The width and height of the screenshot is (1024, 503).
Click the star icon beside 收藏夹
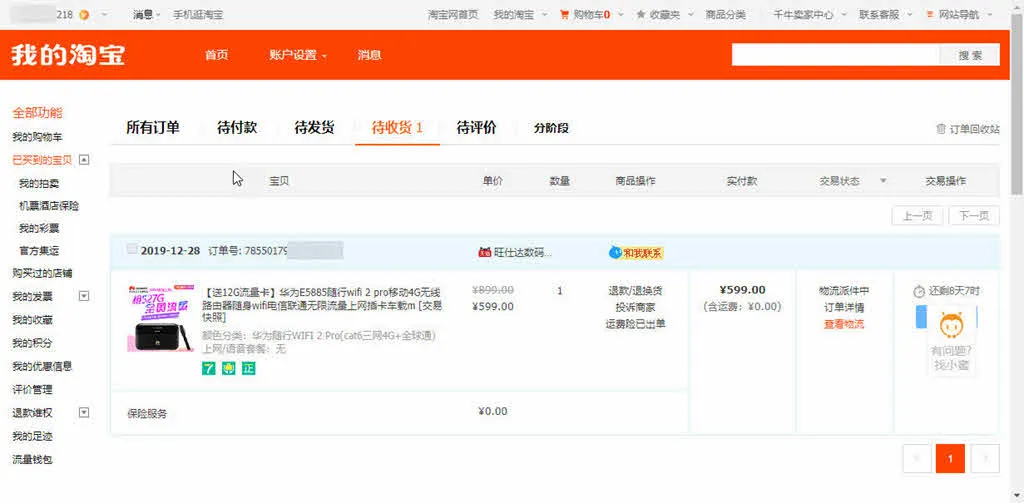pyautogui.click(x=640, y=15)
